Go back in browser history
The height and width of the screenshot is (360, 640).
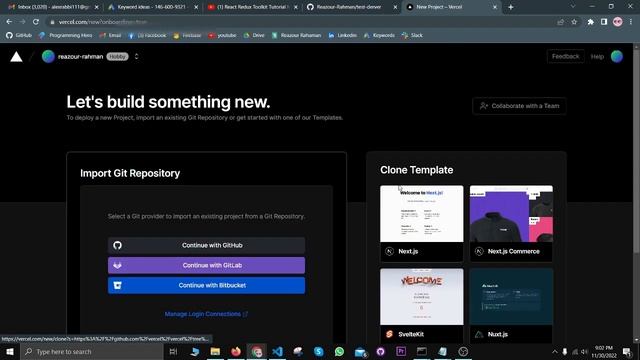pyautogui.click(x=9, y=22)
